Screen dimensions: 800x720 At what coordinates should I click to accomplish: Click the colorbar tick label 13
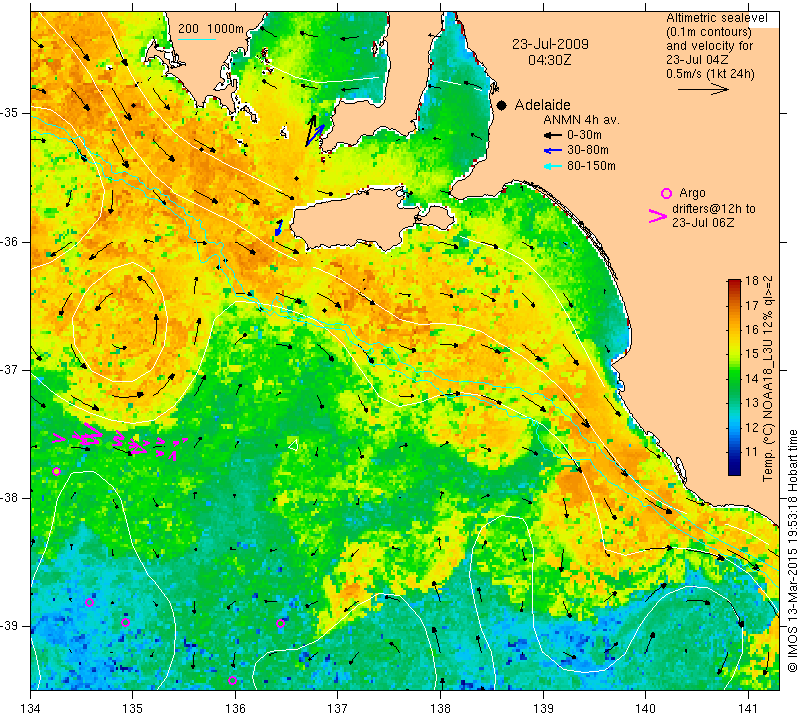752,403
